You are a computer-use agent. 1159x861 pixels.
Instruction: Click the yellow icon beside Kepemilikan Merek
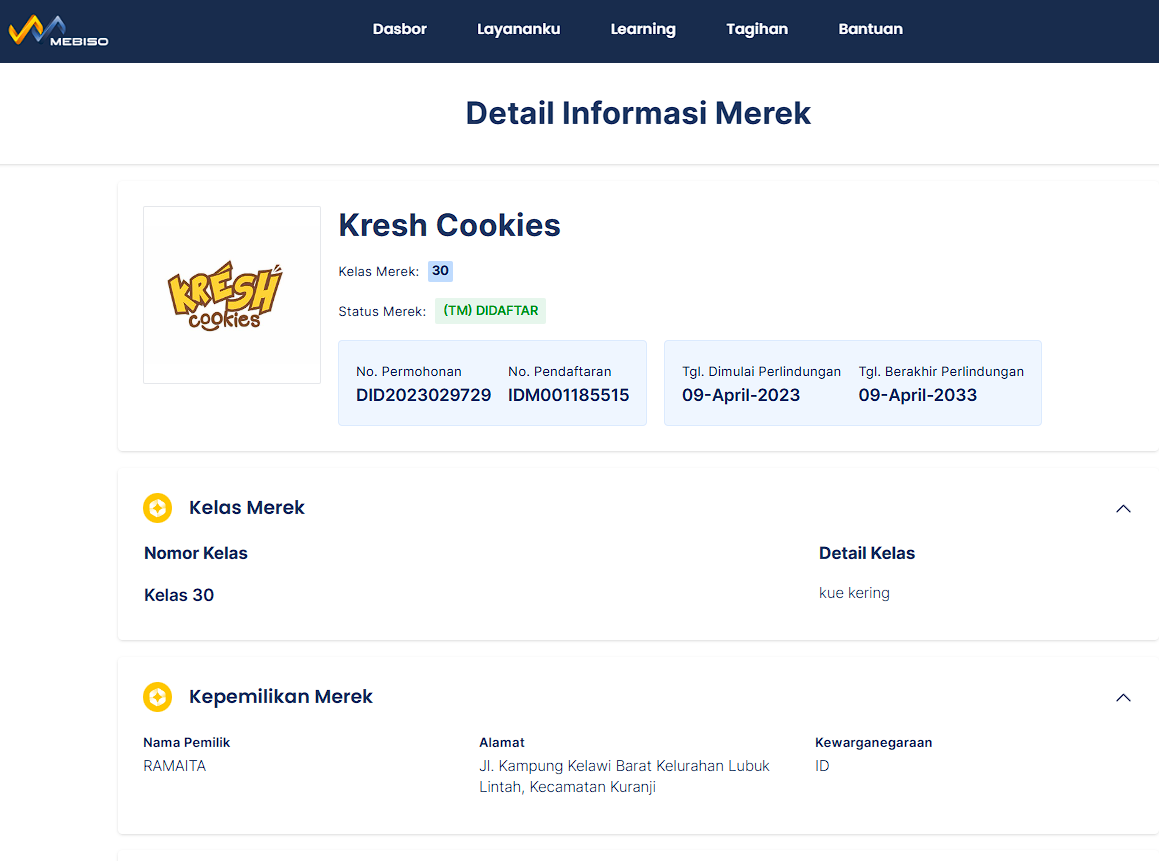point(157,697)
